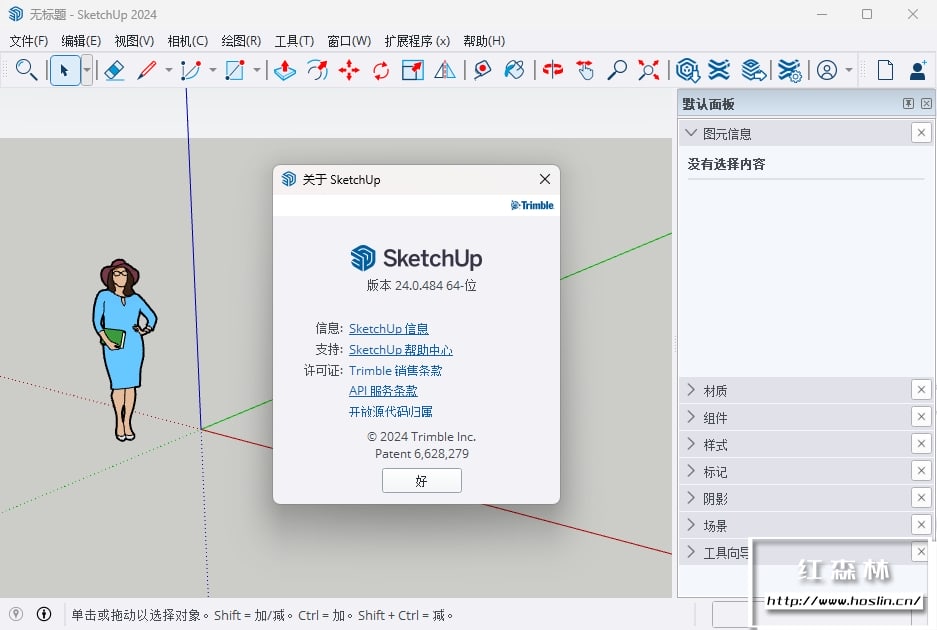Image resolution: width=937 pixels, height=630 pixels.
Task: Expand the 组件 panel section
Action: click(x=691, y=417)
